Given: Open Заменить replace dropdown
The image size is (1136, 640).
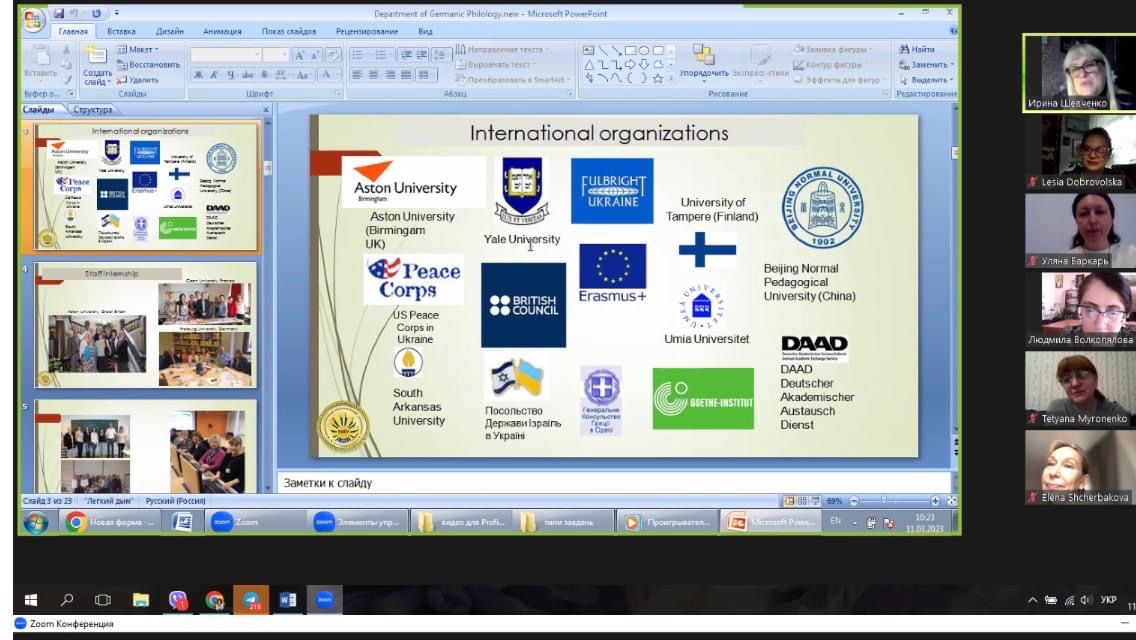Looking at the screenshot, I should [x=927, y=65].
